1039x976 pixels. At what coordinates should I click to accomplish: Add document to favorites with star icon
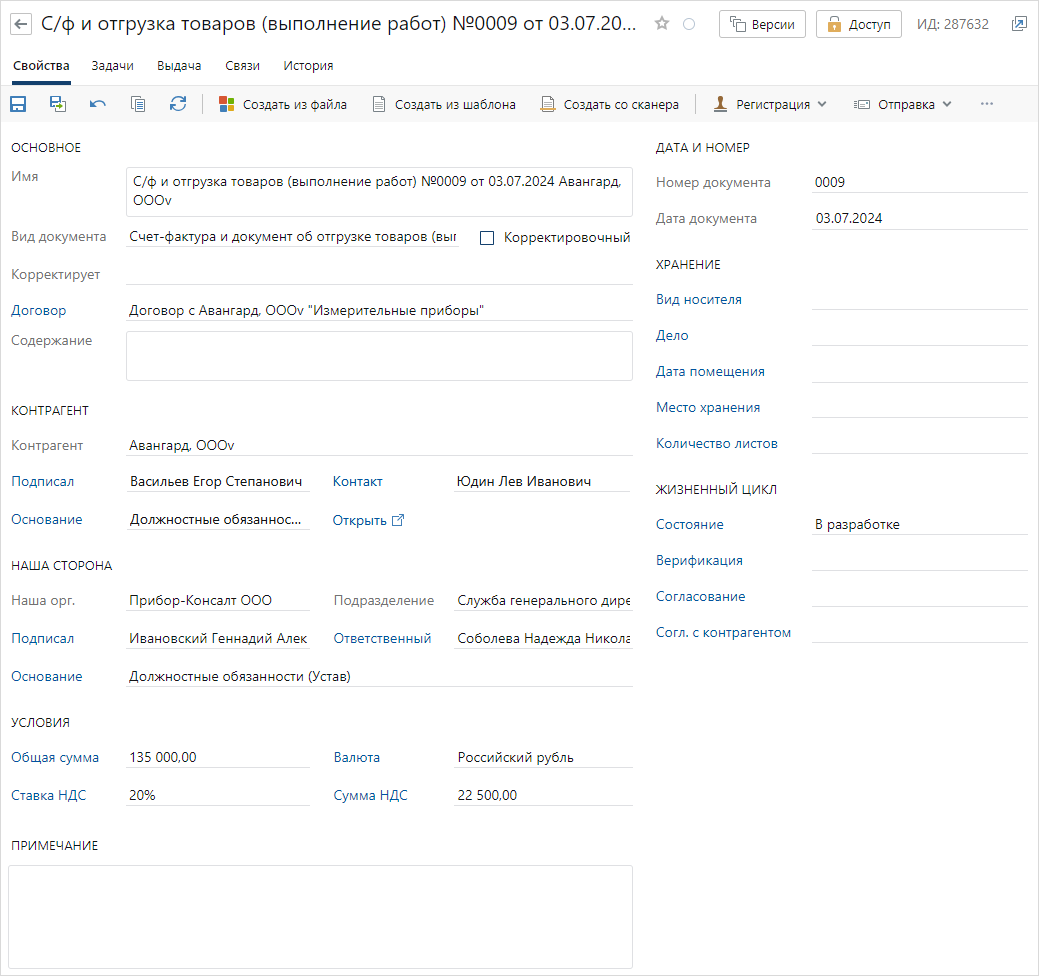(661, 24)
